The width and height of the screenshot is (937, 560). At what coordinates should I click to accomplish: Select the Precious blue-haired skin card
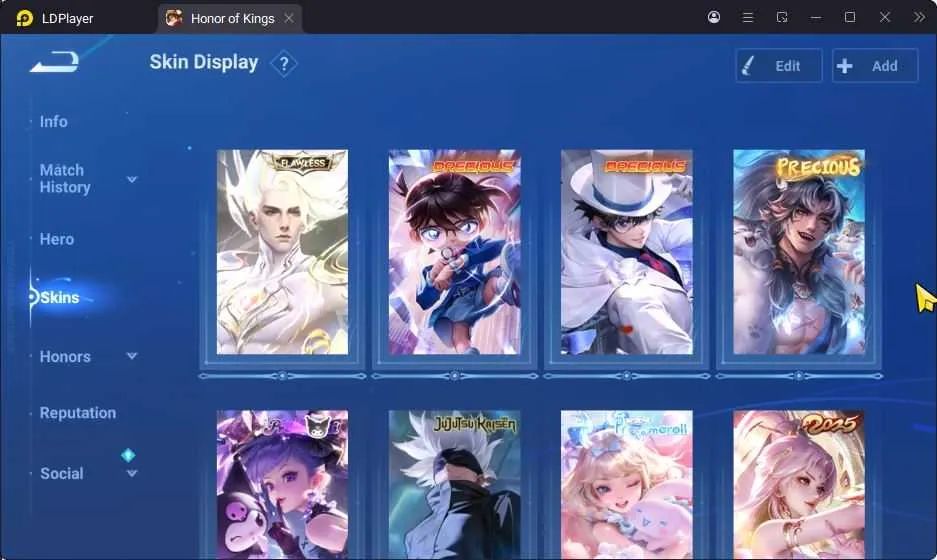(799, 252)
